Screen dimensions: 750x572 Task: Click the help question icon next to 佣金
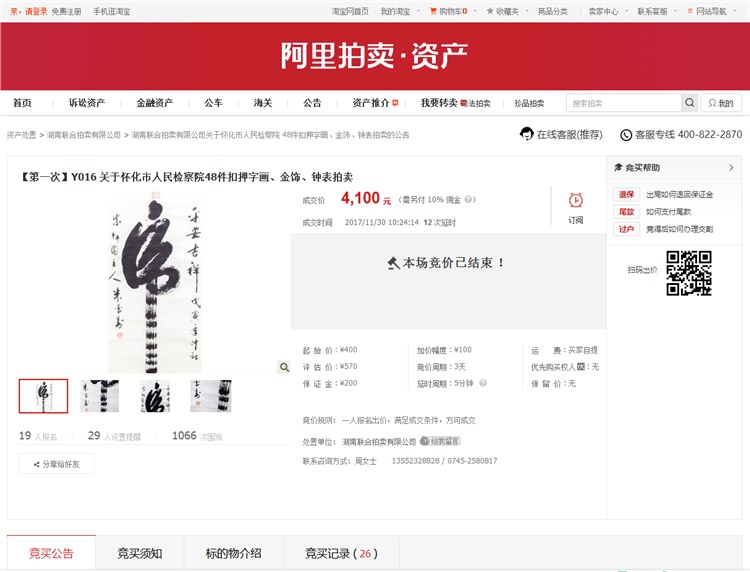click(468, 199)
